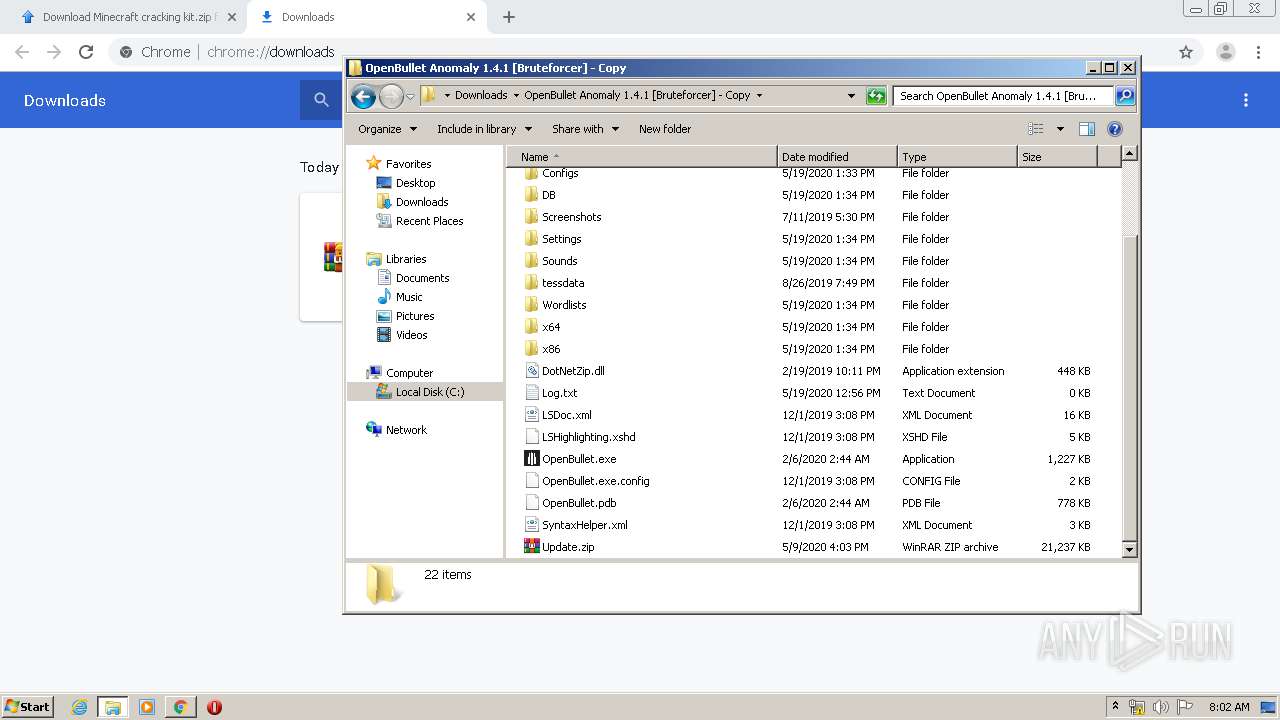The height and width of the screenshot is (720, 1280).
Task: Open the Include in library dropdown
Action: pyautogui.click(x=484, y=129)
